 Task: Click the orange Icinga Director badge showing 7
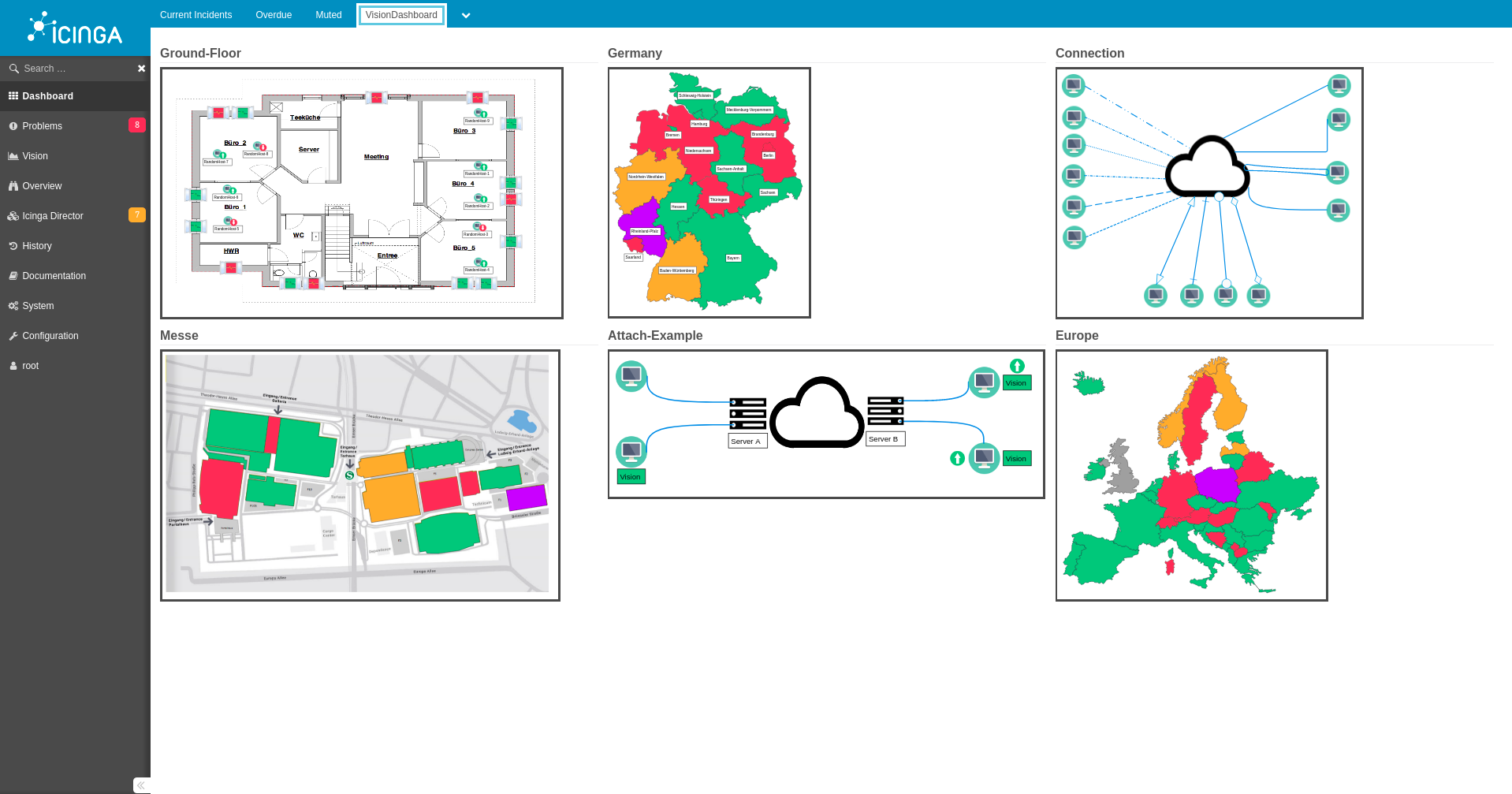pyautogui.click(x=137, y=214)
